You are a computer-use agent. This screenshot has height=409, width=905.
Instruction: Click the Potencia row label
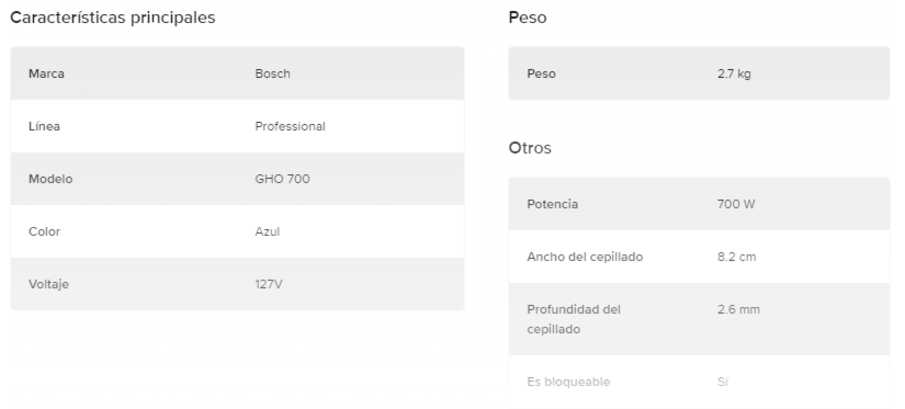pos(552,204)
